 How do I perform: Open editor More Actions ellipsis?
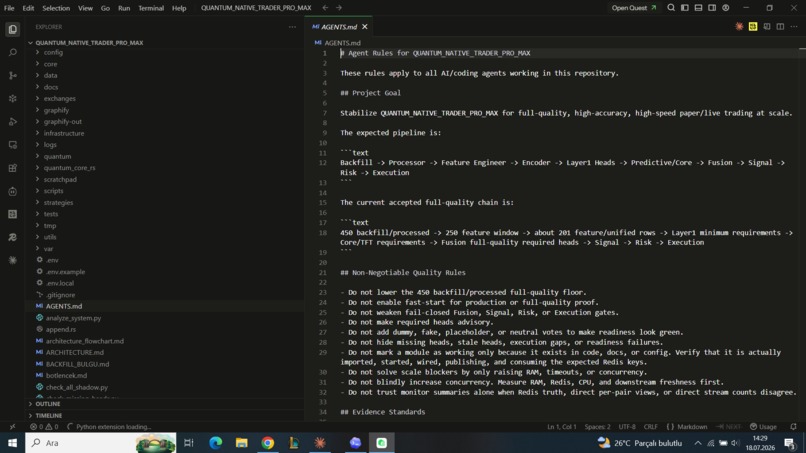[794, 27]
